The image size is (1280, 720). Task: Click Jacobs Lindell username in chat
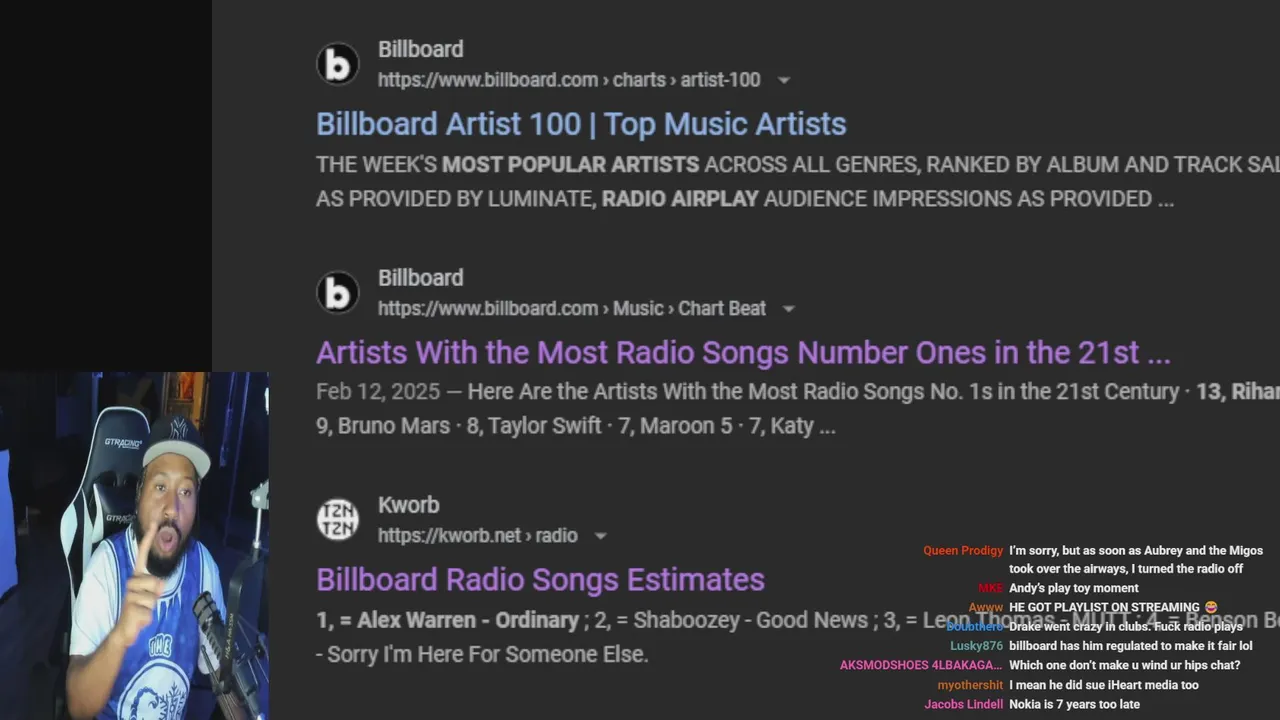964,704
